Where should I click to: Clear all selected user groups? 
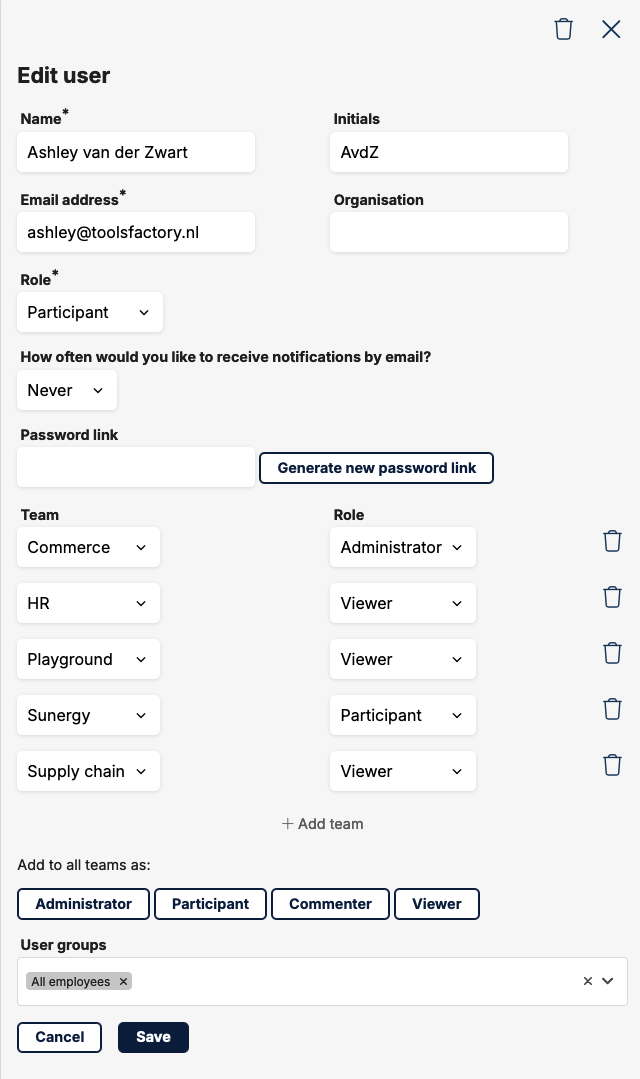588,981
